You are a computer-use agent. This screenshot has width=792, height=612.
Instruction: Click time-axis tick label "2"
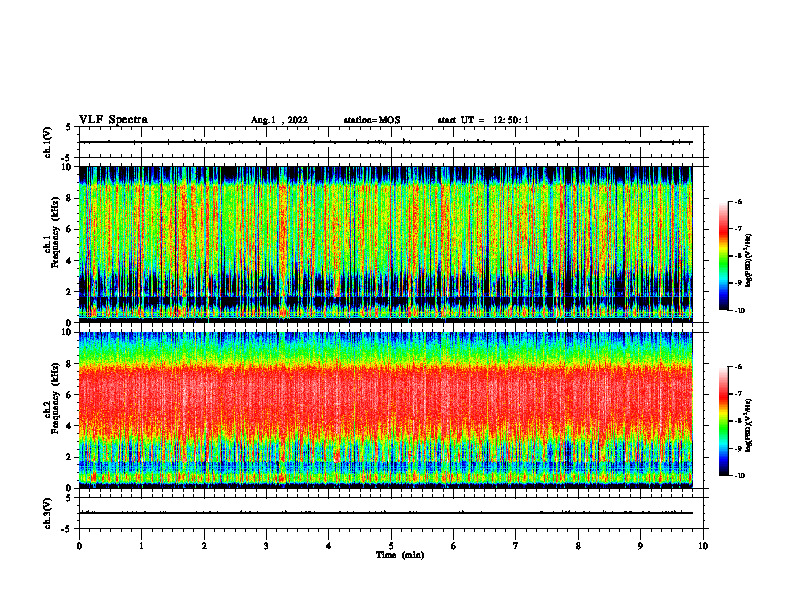204,546
